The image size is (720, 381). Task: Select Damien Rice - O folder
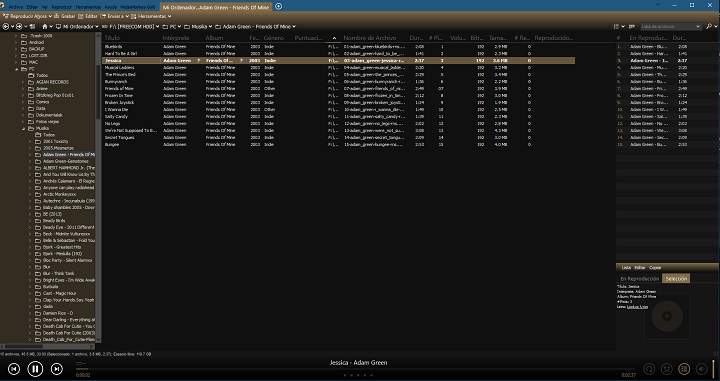[58, 313]
